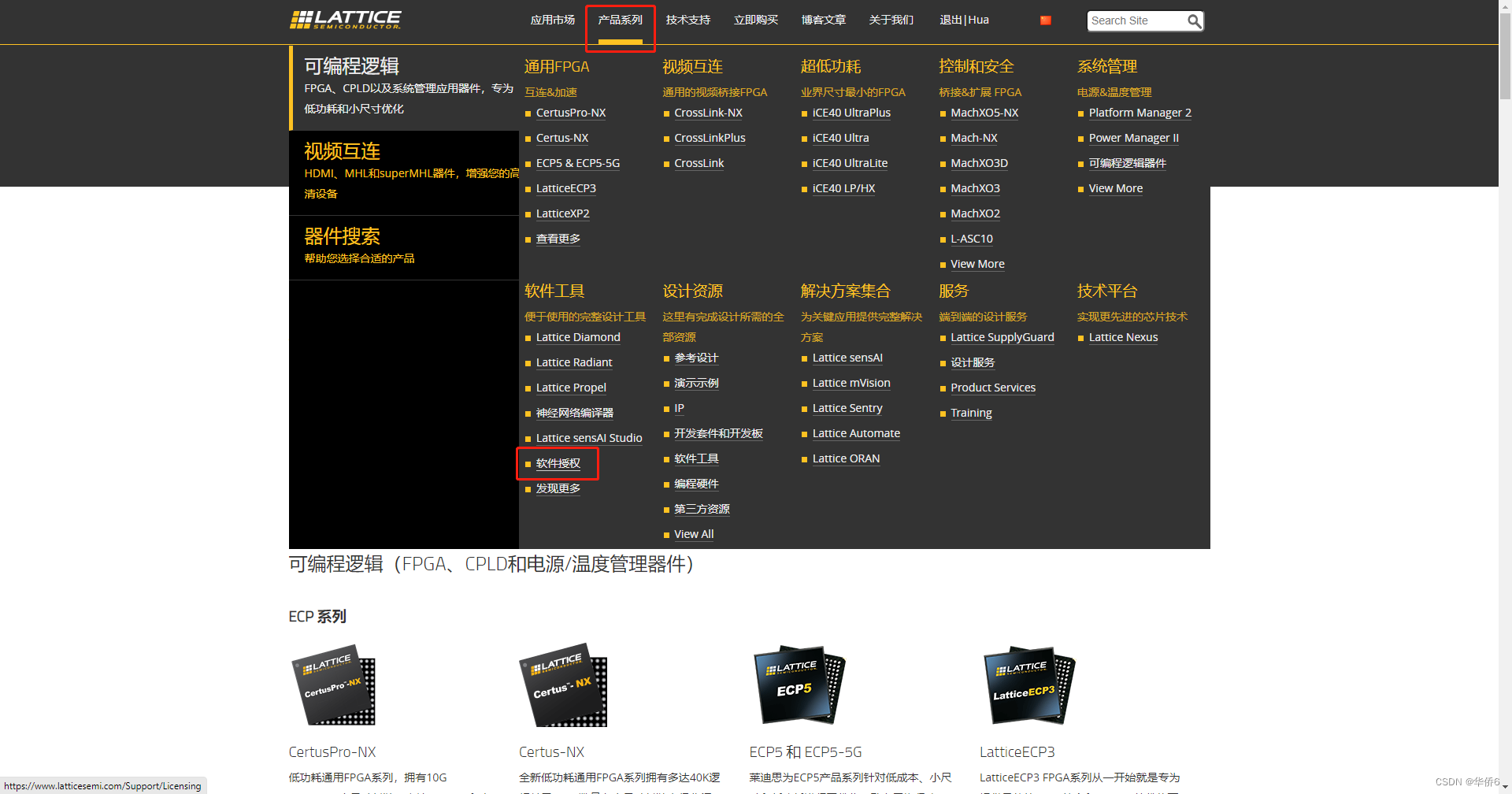Viewport: 1512px width, 794px height.
Task: Open the Lattice Automate link
Action: tap(856, 434)
